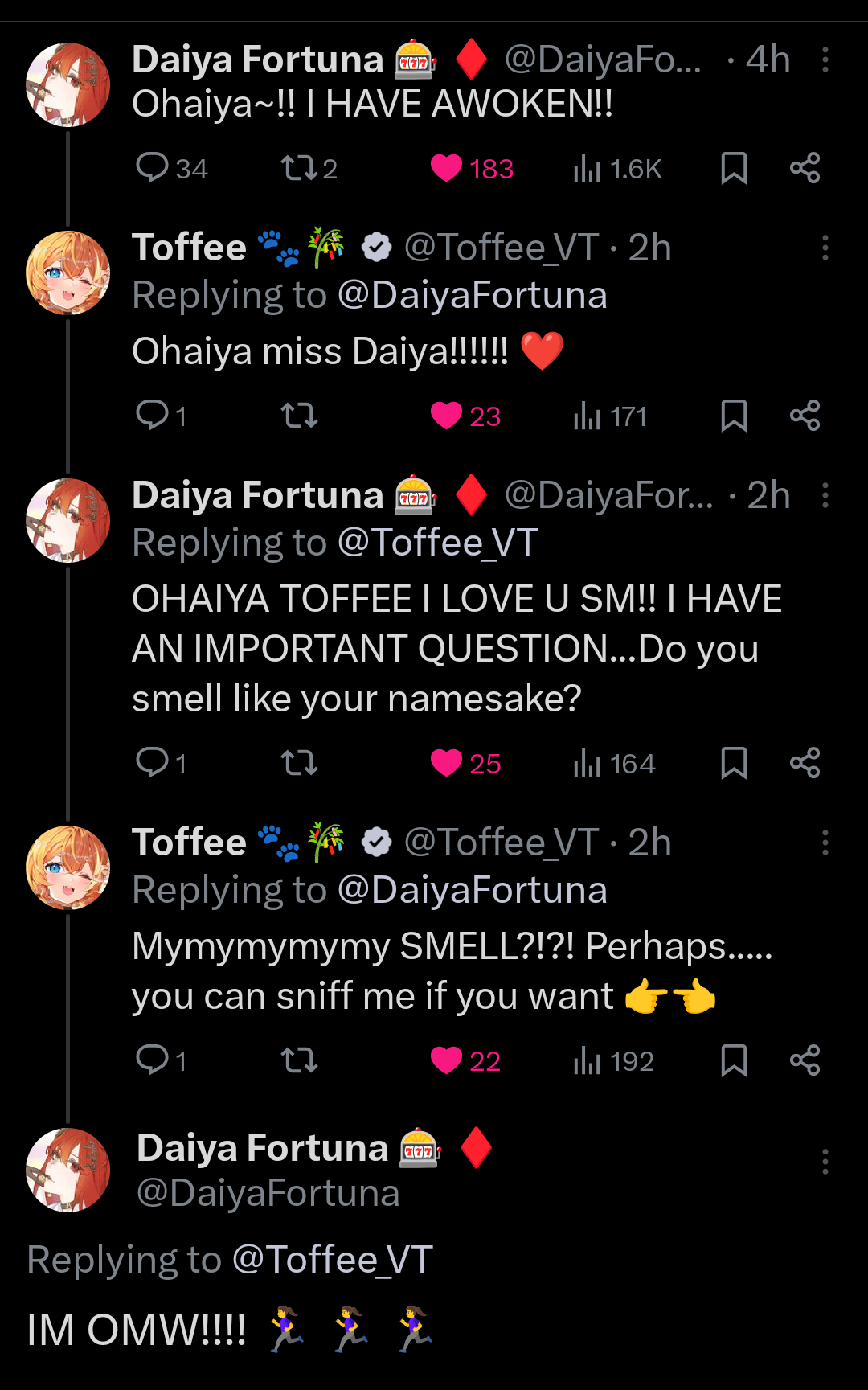Bookmark Toffee's "sniff me if you want" reply
868x1390 pixels.
734,1060
